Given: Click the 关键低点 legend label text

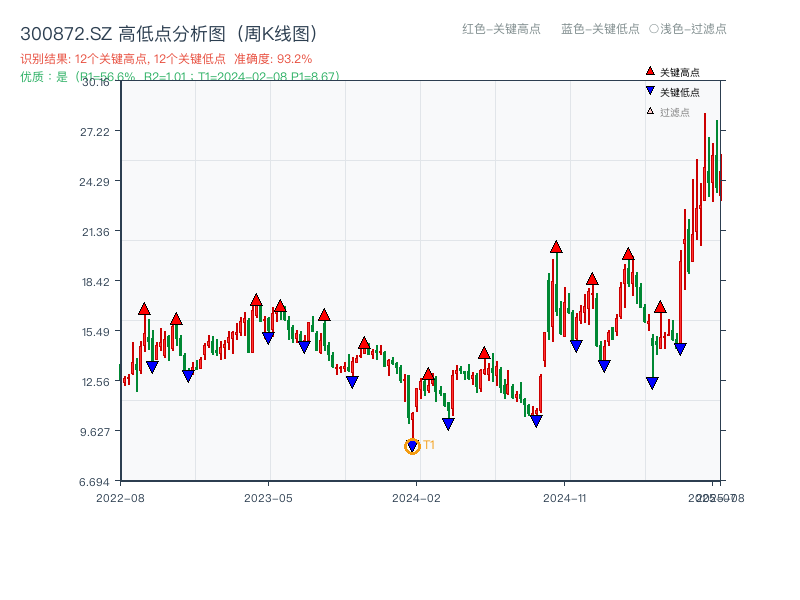Looking at the screenshot, I should click(x=680, y=92).
